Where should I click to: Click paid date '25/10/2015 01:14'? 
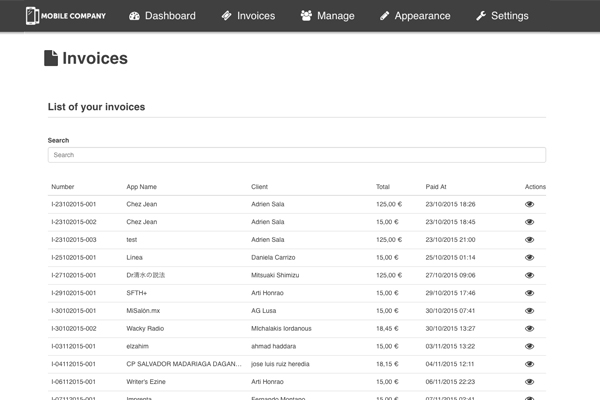450,258
